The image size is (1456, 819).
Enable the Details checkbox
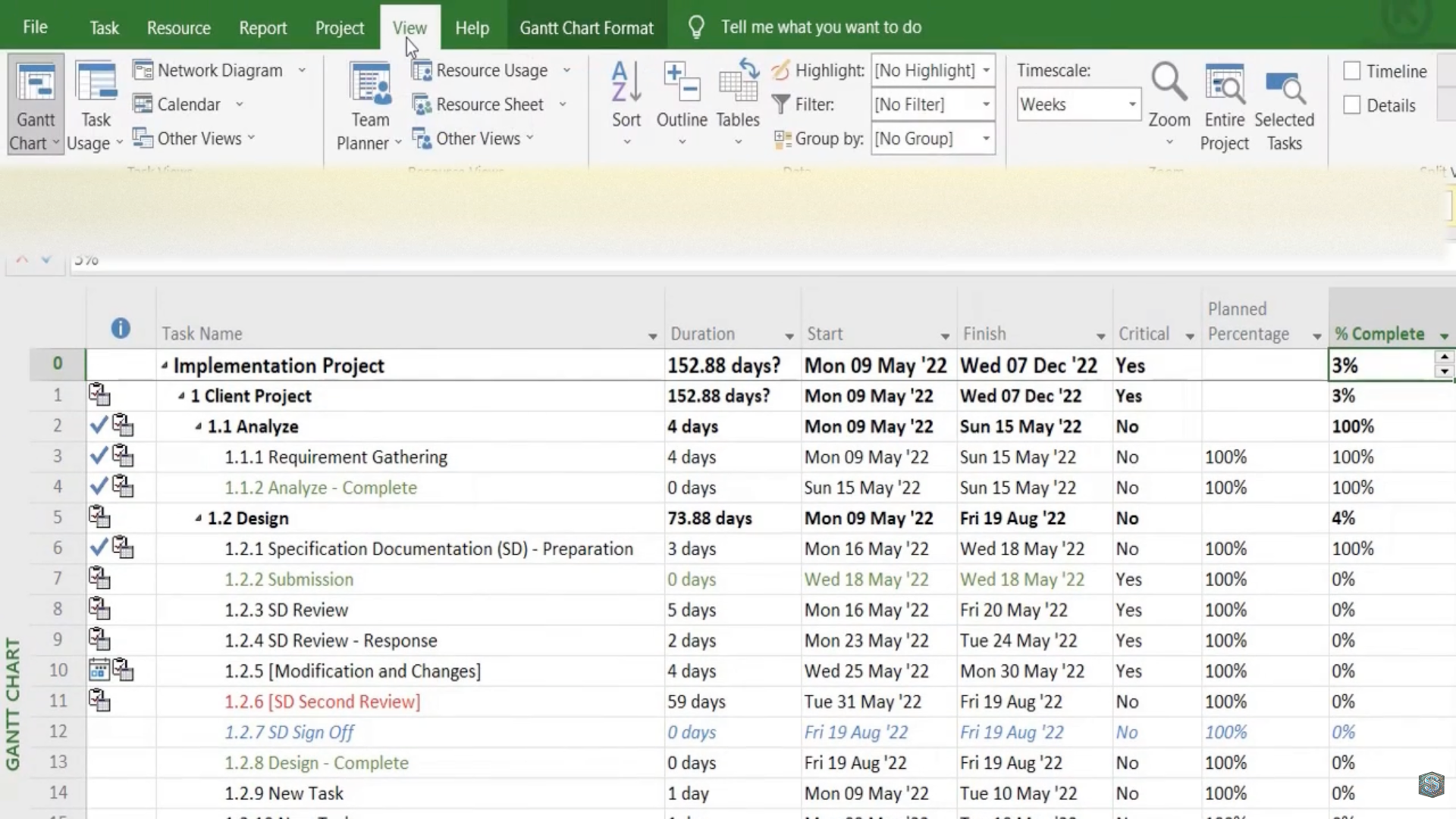point(1351,105)
